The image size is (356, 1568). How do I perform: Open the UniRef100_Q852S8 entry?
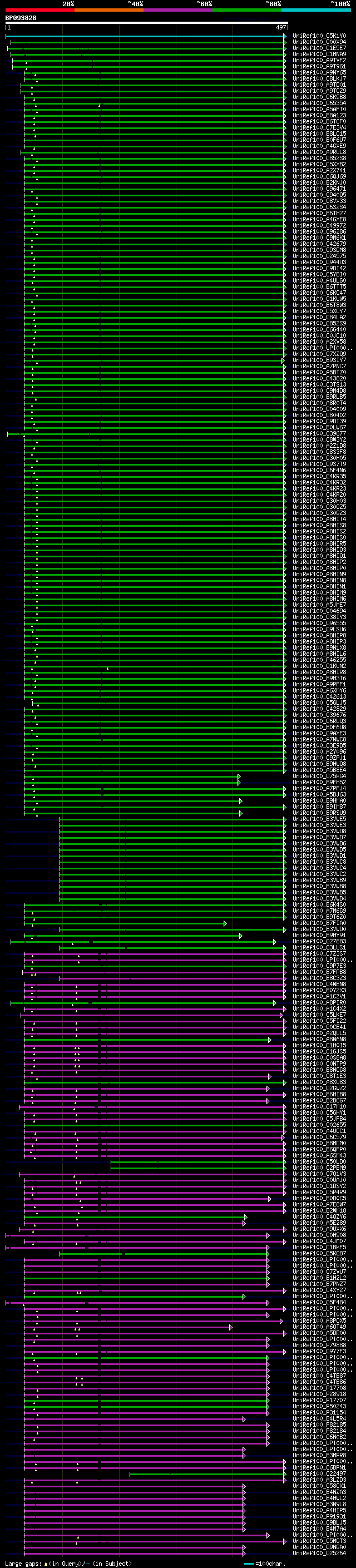319,159
